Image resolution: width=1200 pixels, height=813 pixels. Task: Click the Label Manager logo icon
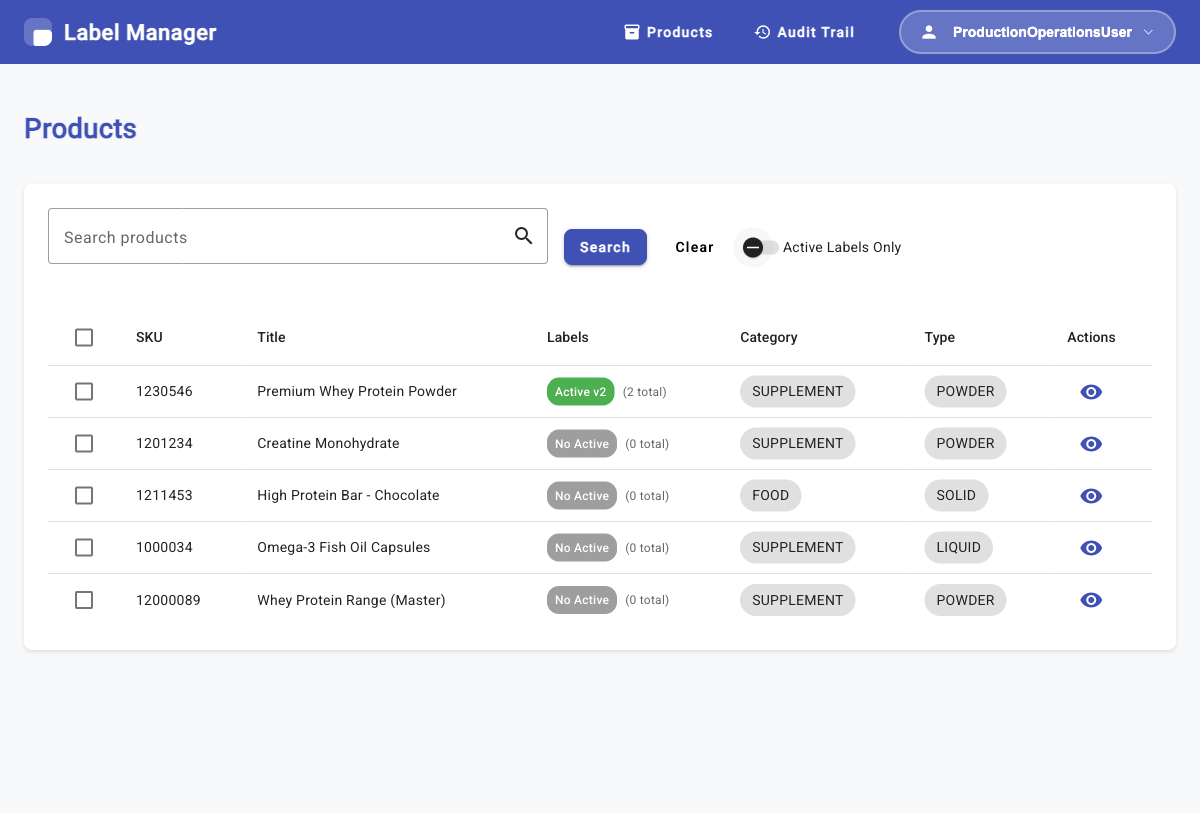pos(39,32)
